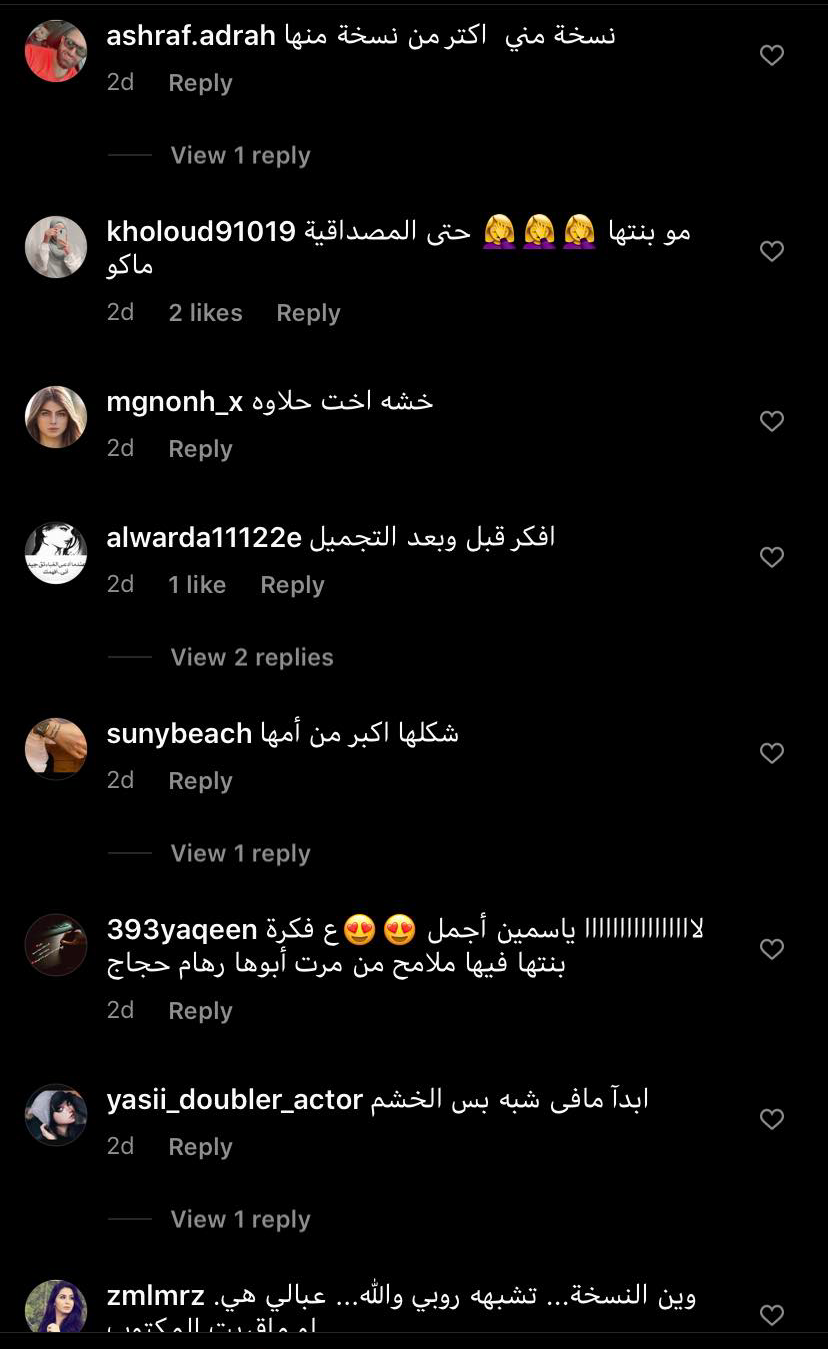Toggle the like heart on zmlmrz's comment
This screenshot has width=828, height=1349.
click(x=772, y=1314)
